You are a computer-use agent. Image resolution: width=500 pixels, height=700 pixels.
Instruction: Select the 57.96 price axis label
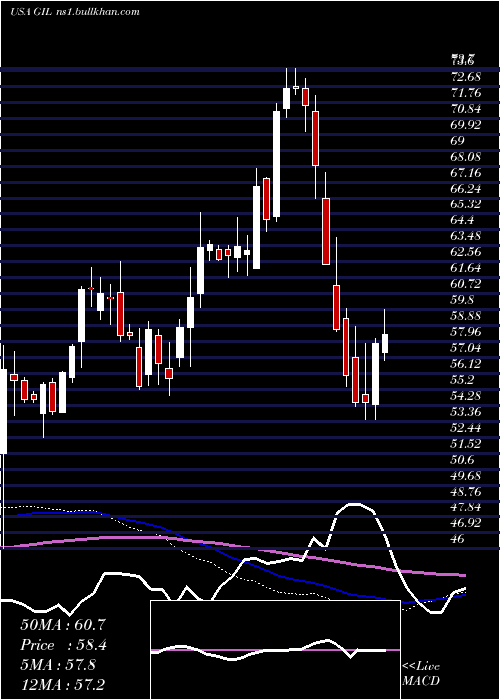pos(466,332)
